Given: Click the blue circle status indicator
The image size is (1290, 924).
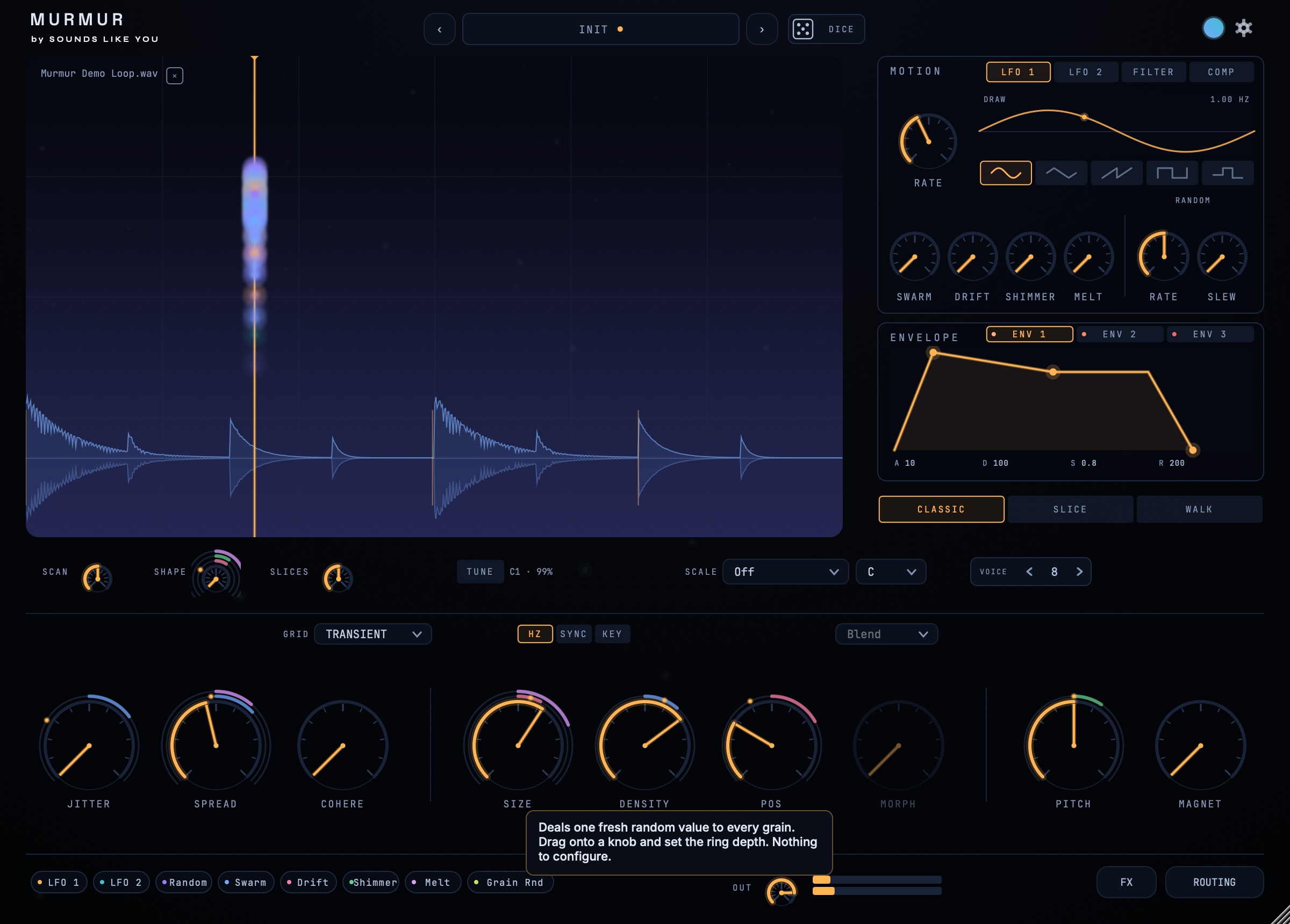Looking at the screenshot, I should click(x=1213, y=28).
